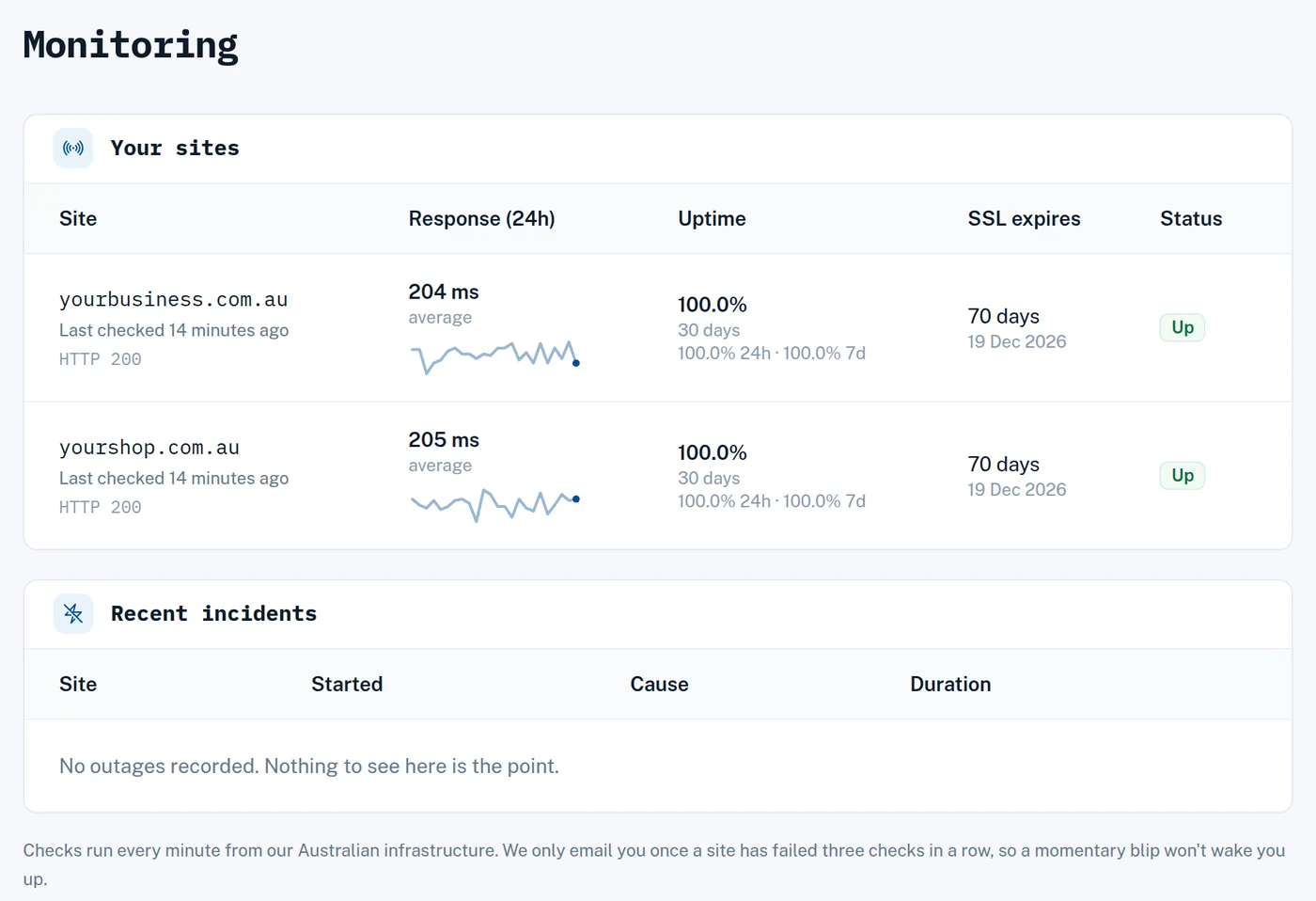
Task: Click the 205 ms average response value
Action: click(x=444, y=439)
